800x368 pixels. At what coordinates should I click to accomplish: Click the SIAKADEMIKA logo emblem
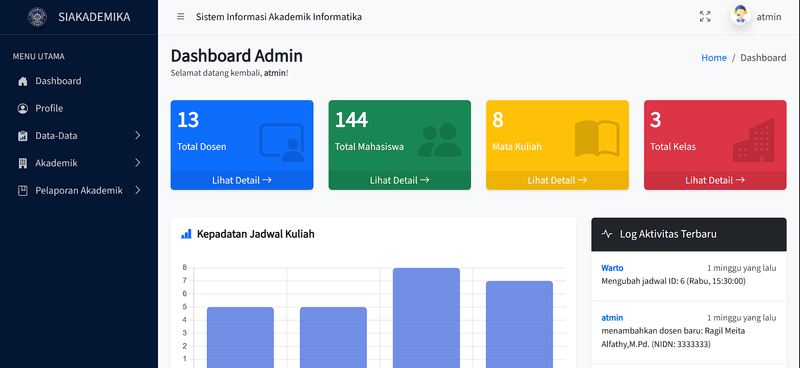pos(37,17)
